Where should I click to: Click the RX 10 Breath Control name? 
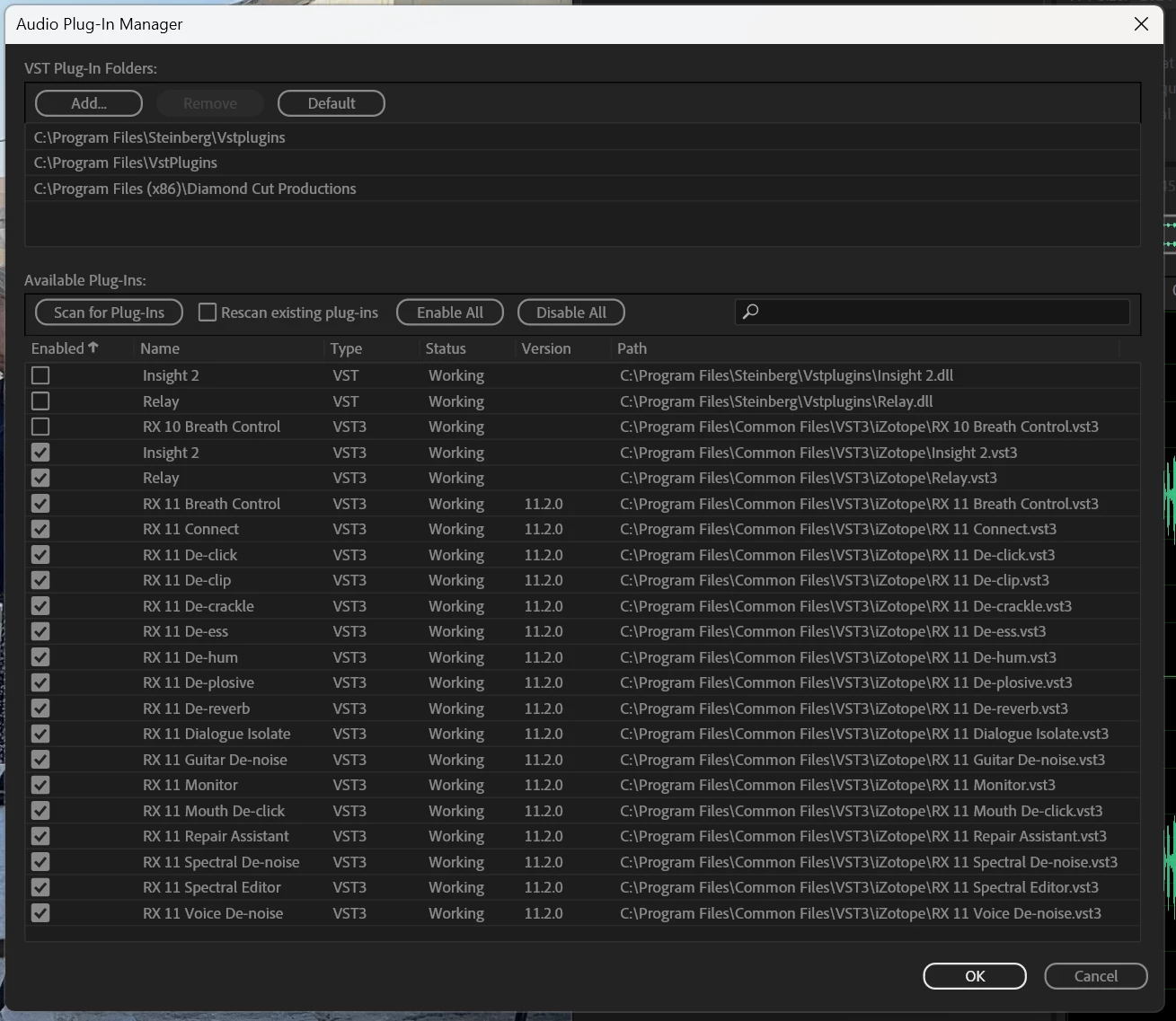(x=211, y=427)
